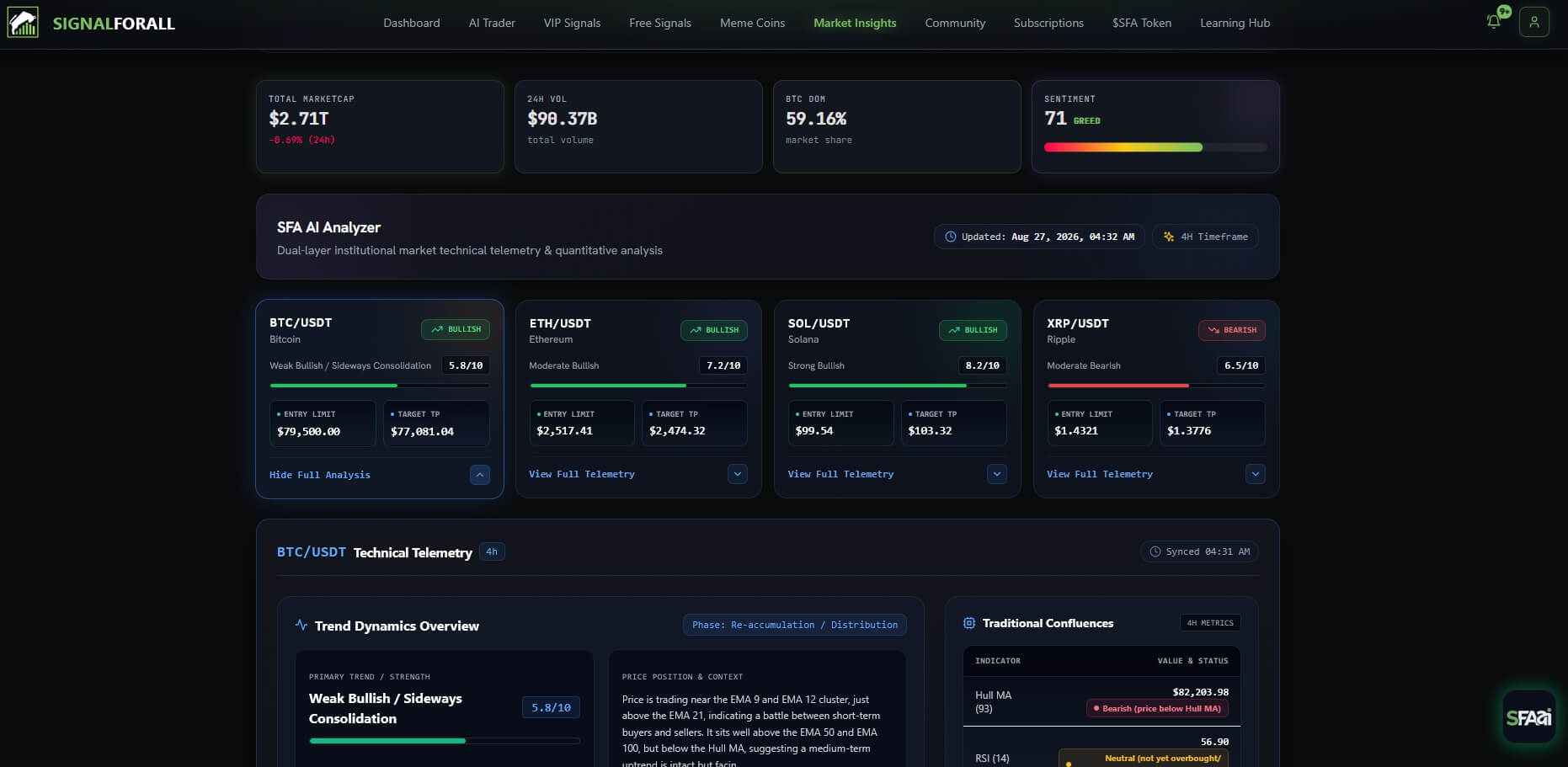Click Hide Full Analysis link
The image size is (1568, 767).
pyautogui.click(x=320, y=475)
